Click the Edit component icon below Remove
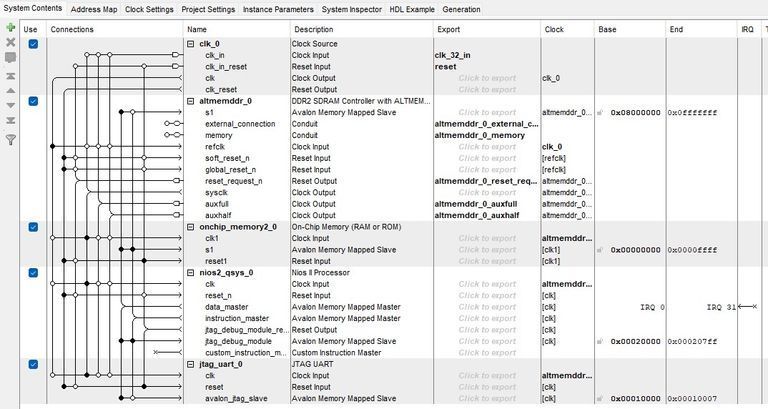768x409 pixels. 10,58
